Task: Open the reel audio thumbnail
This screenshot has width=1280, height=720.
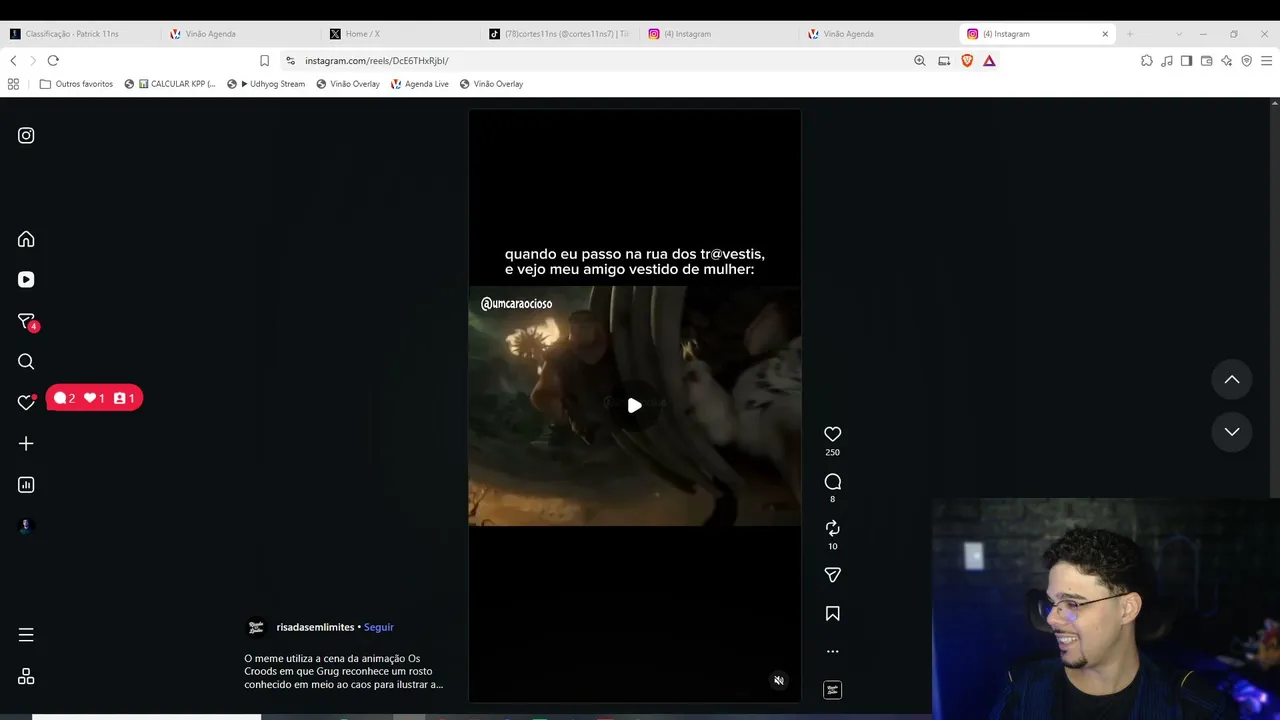Action: [x=832, y=690]
